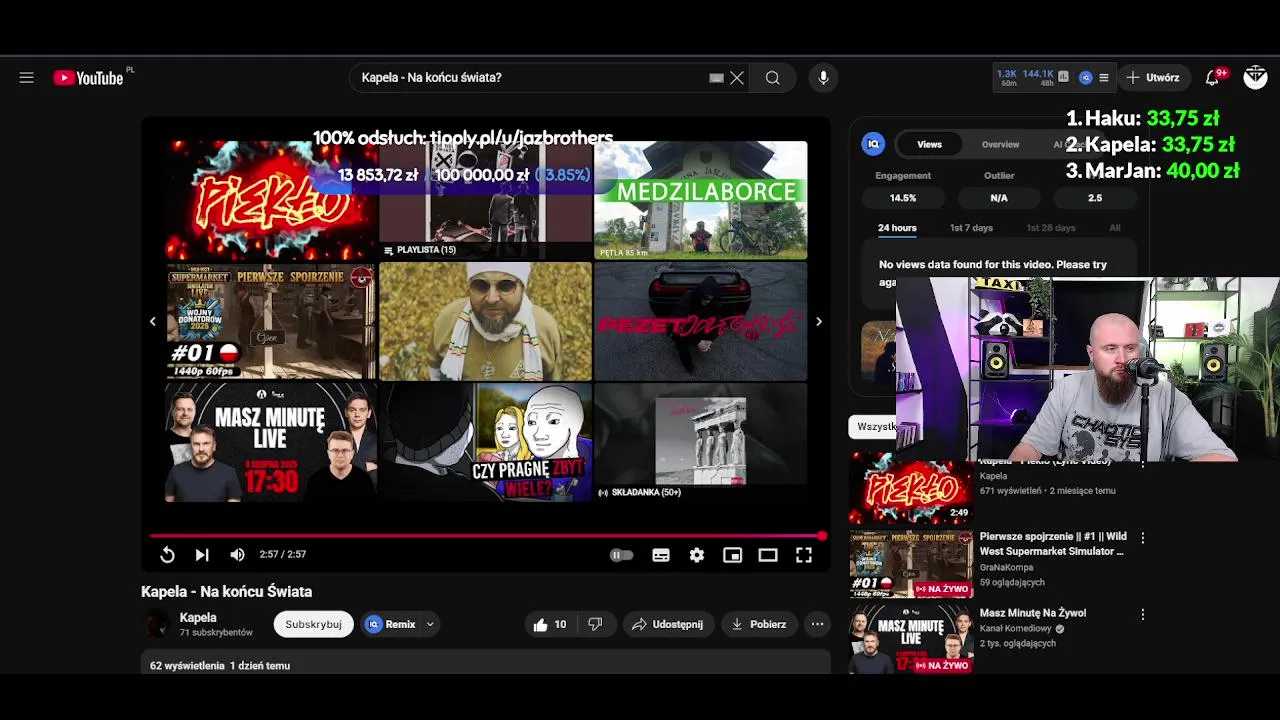
Task: Open MEDZILABORCE end-screen video
Action: click(x=700, y=200)
